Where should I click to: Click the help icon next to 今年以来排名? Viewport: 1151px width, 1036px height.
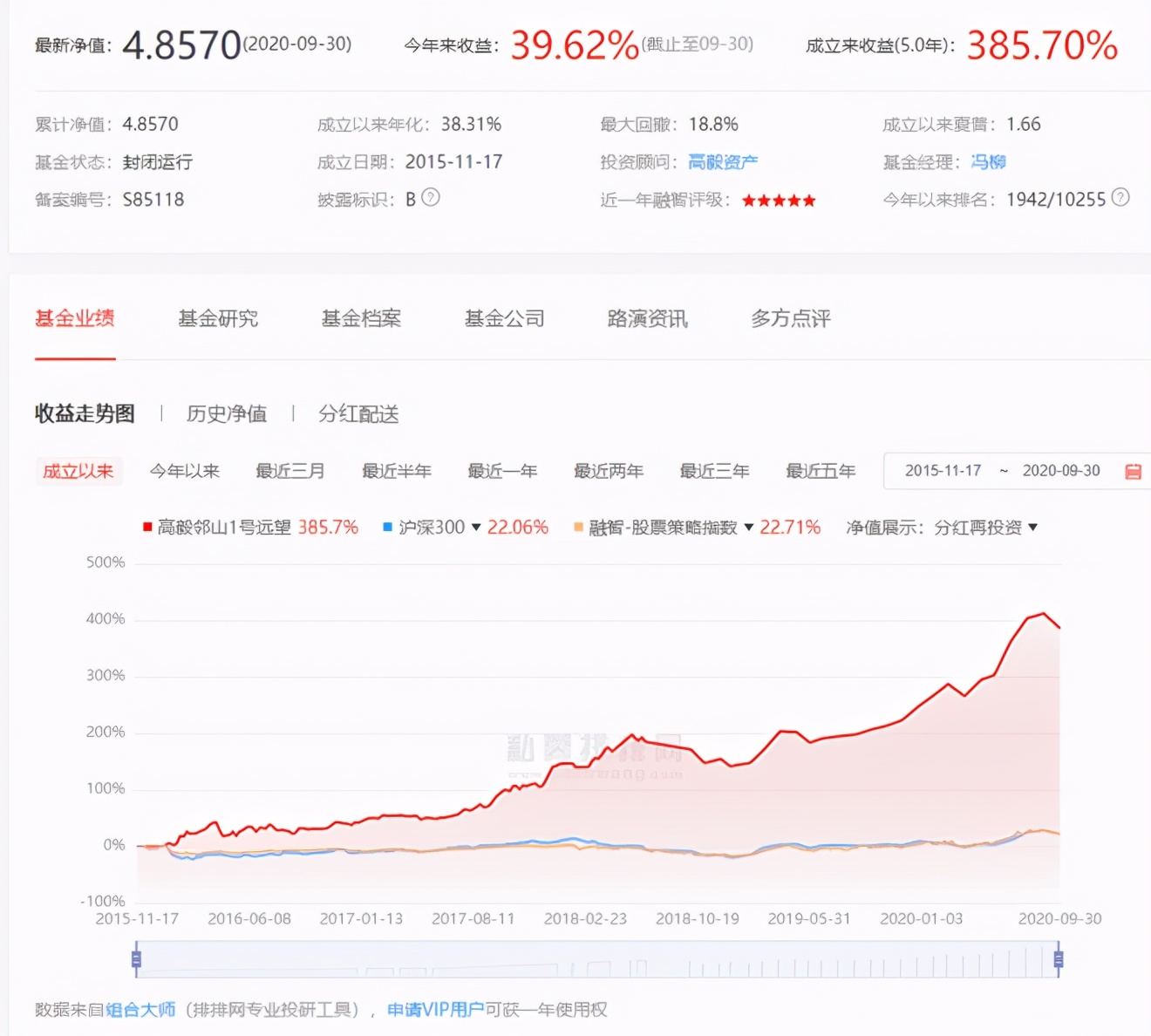coord(1120,199)
